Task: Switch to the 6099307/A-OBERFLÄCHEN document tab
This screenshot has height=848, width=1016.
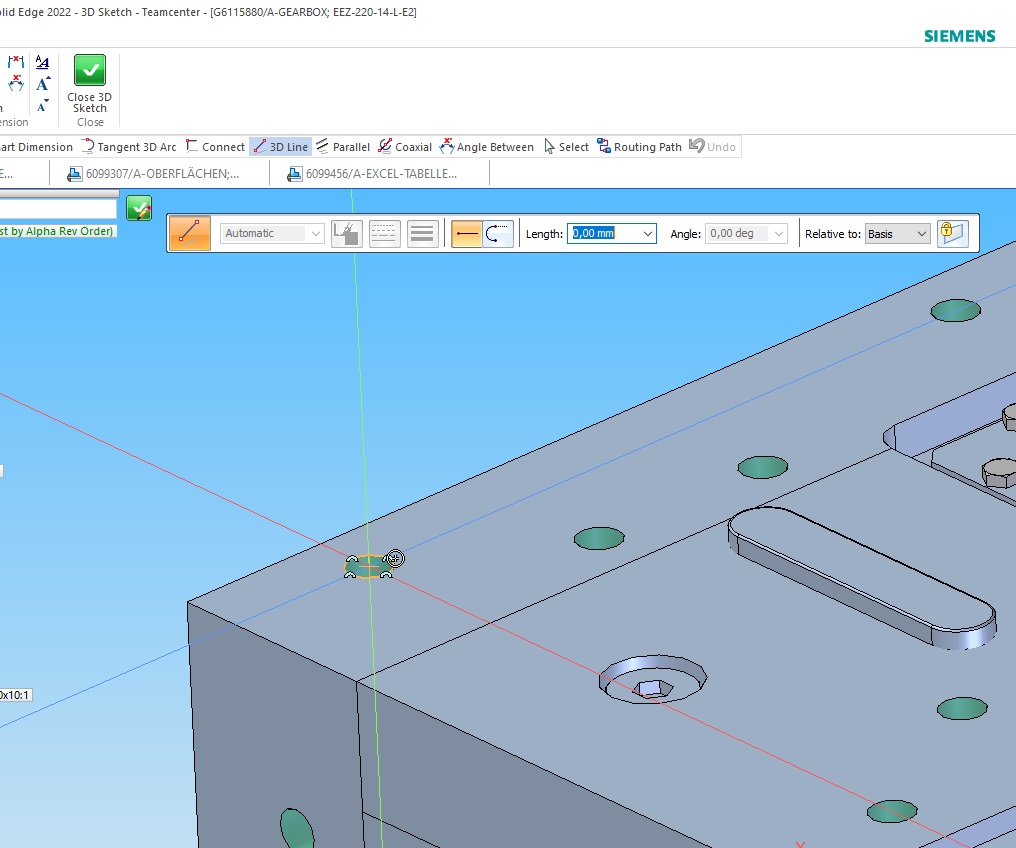Action: pos(154,174)
